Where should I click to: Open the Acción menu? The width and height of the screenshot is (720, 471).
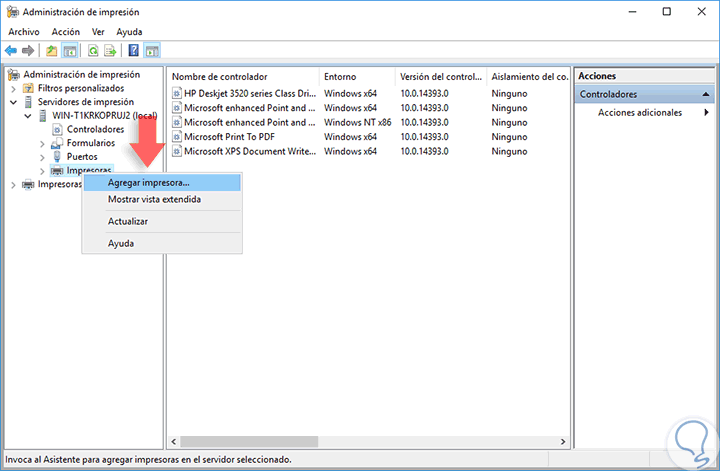tap(66, 32)
